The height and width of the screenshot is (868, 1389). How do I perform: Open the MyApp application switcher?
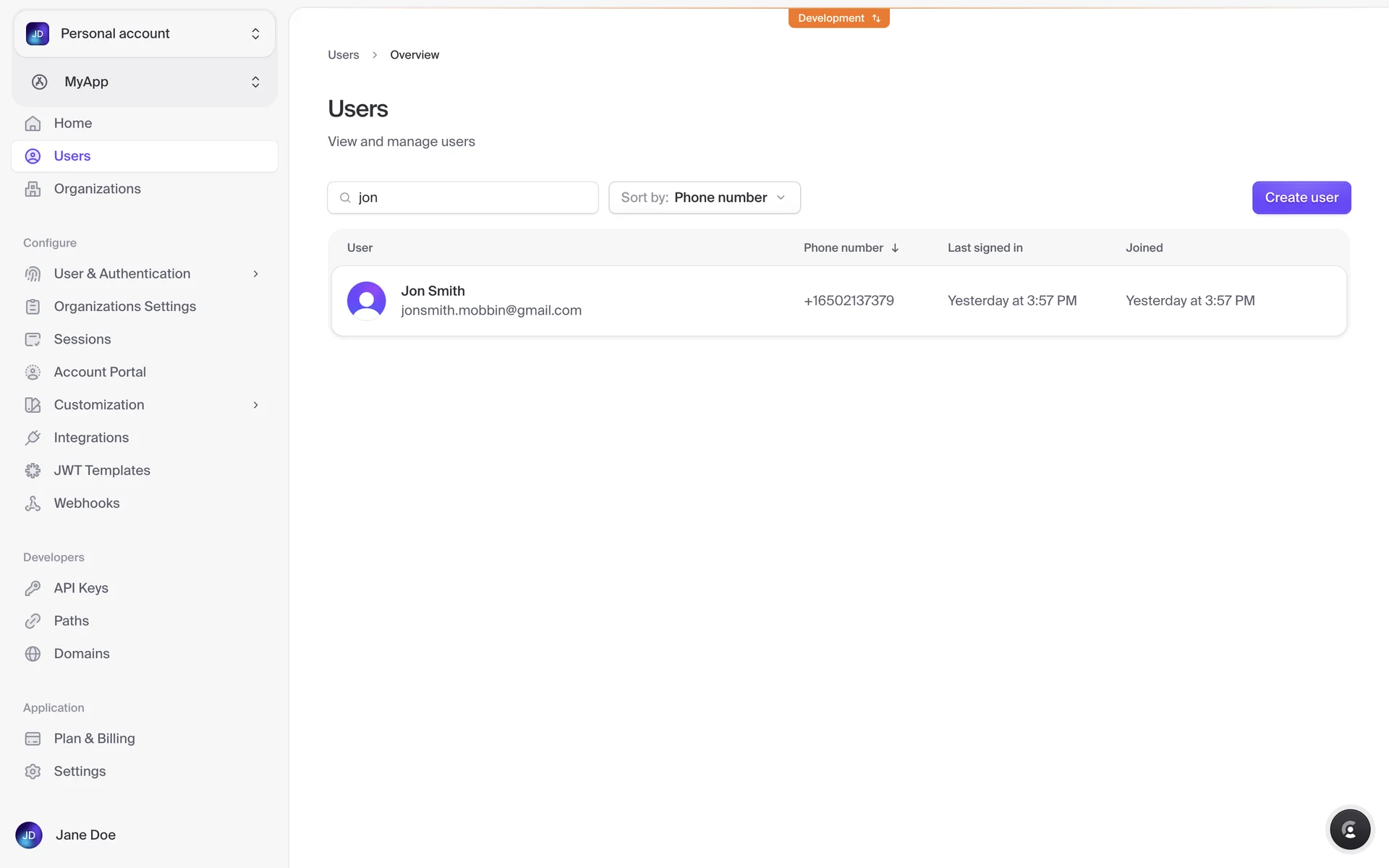145,82
